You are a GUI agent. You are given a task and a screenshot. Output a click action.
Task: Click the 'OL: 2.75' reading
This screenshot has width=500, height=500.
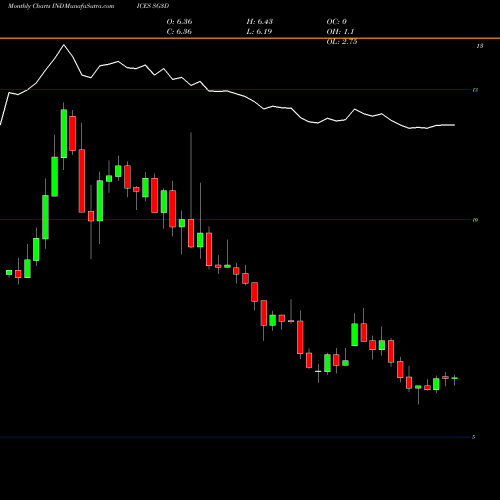342,42
